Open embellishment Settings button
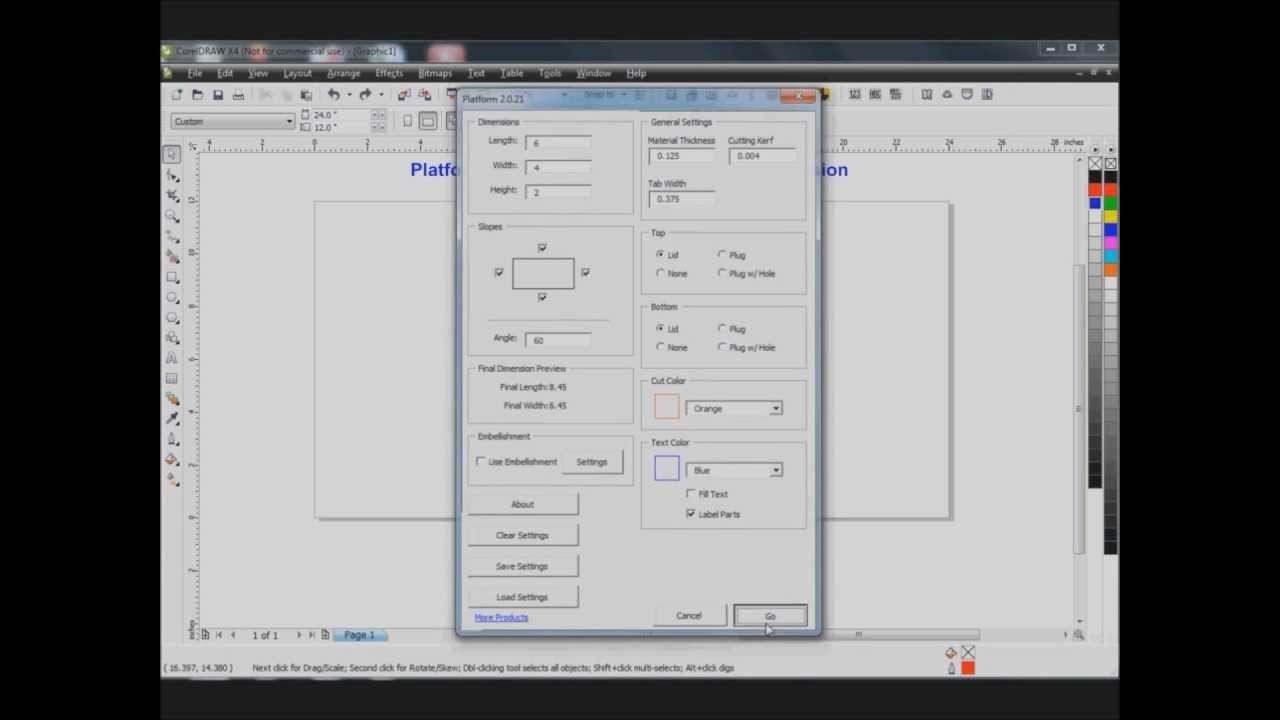 click(591, 462)
